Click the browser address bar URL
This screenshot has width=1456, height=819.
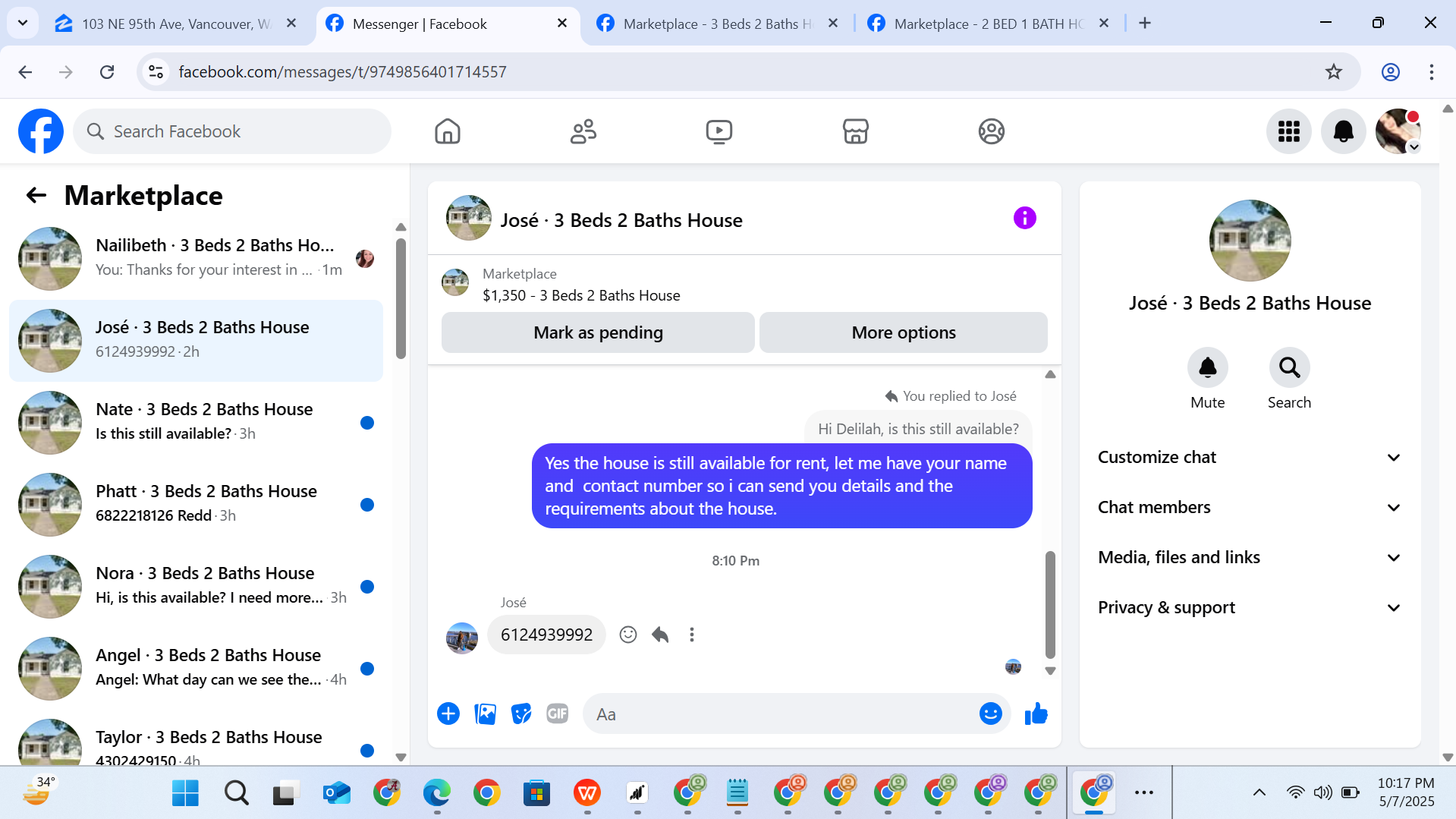(x=342, y=71)
